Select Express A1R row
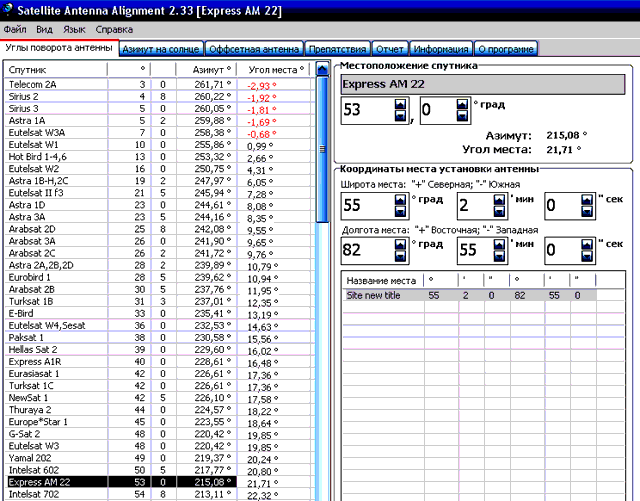 click(x=159, y=362)
